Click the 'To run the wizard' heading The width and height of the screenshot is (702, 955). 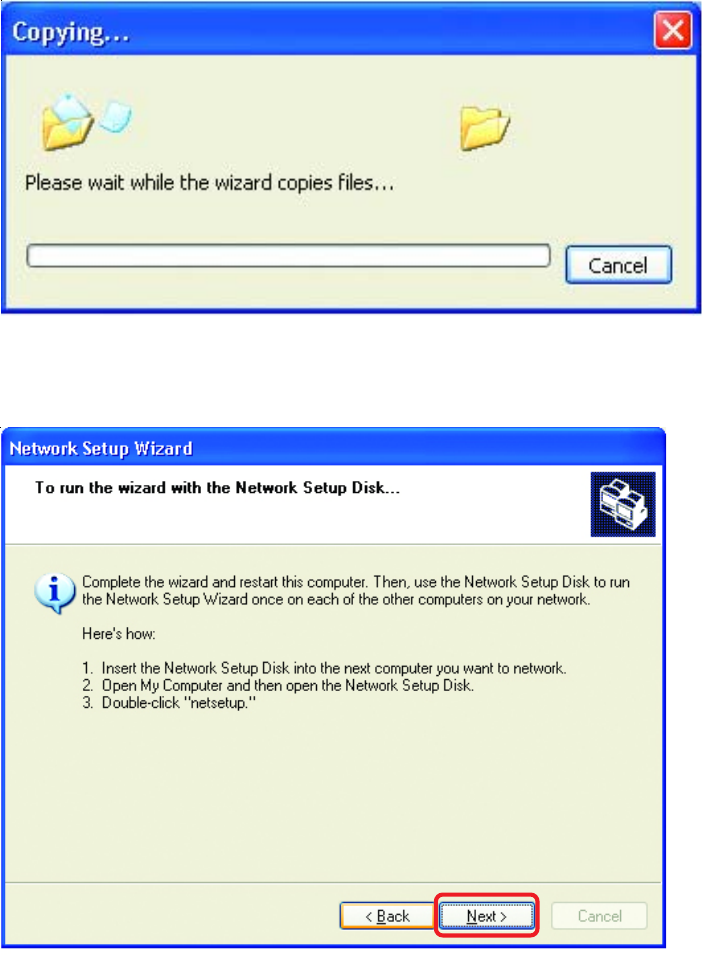(217, 488)
